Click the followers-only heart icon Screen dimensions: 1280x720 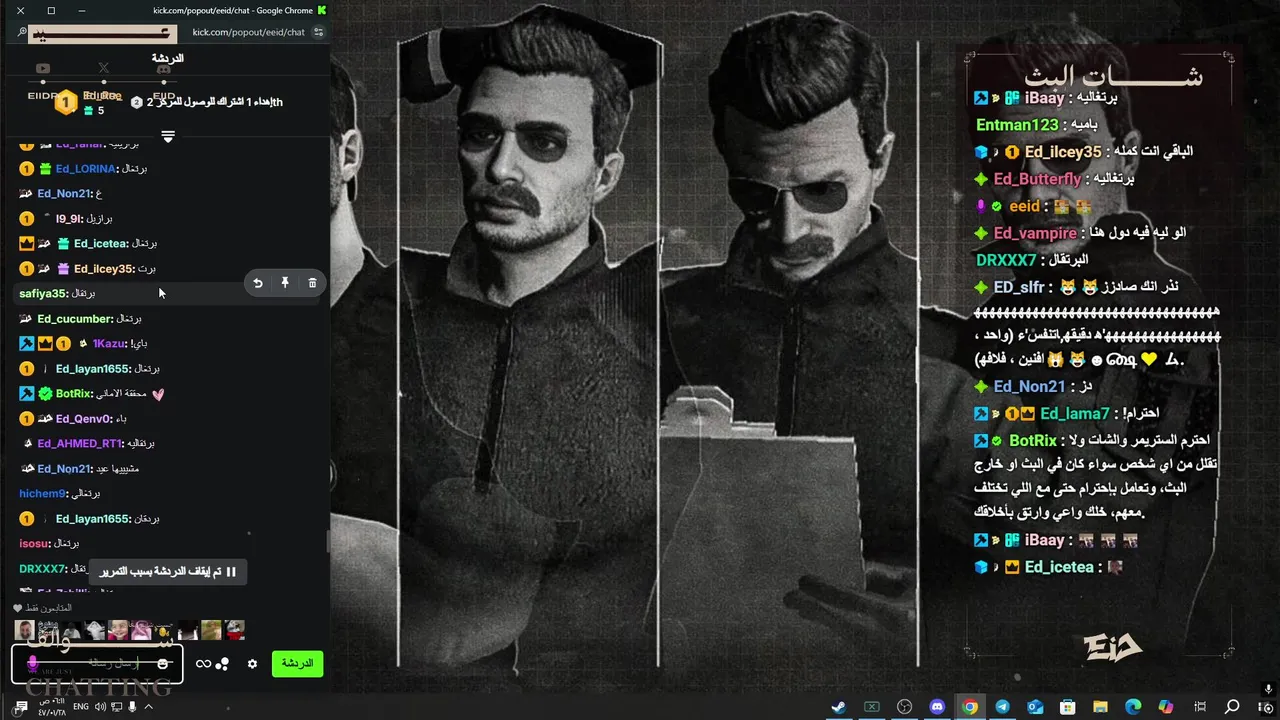click(17, 608)
